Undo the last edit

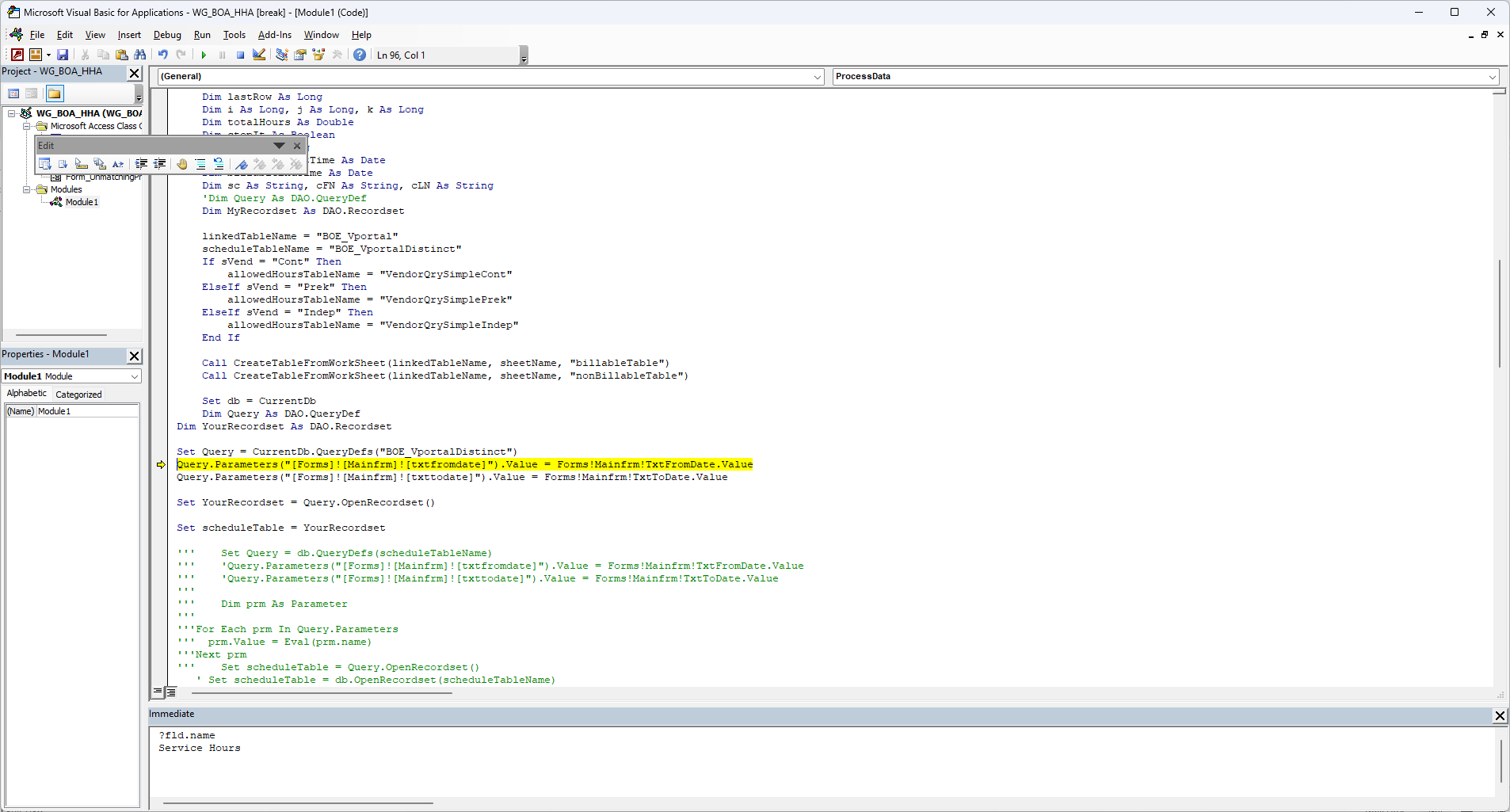click(x=162, y=55)
